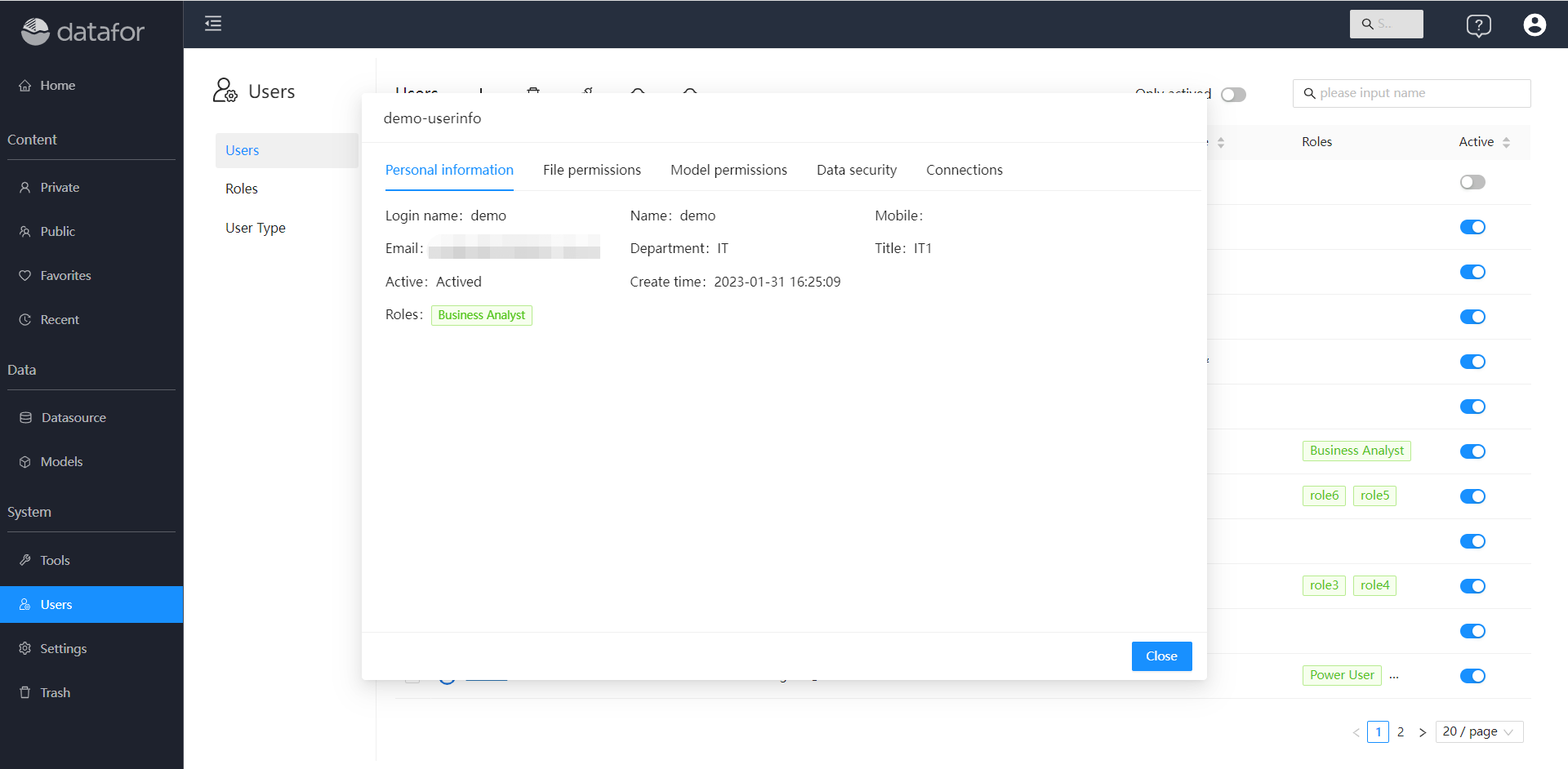Screen dimensions: 1568x769
Task: Click the role6 tag
Action: [x=1324, y=496]
